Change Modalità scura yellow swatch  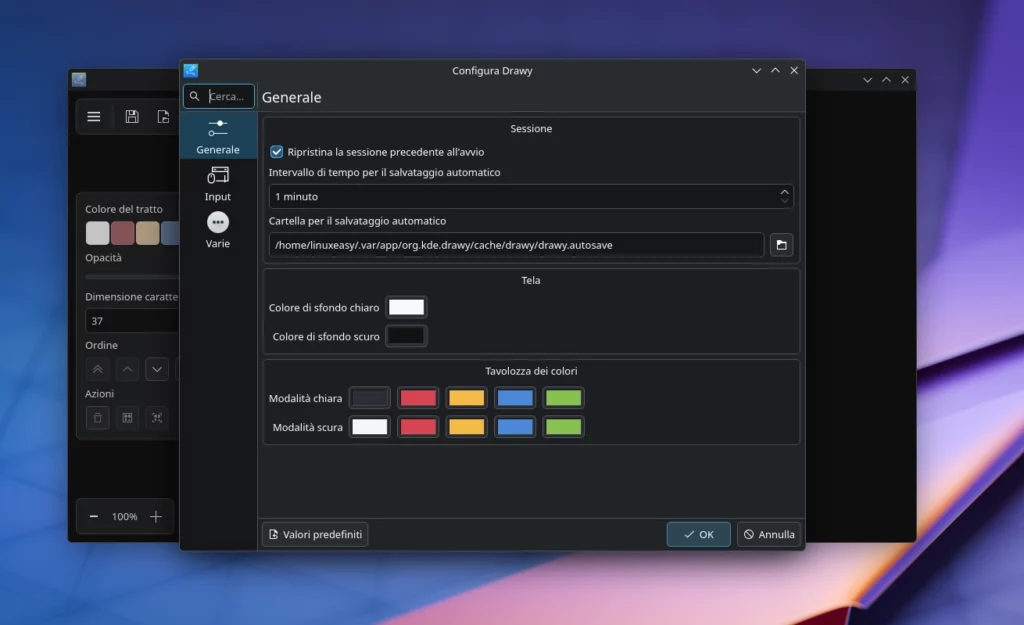466,426
